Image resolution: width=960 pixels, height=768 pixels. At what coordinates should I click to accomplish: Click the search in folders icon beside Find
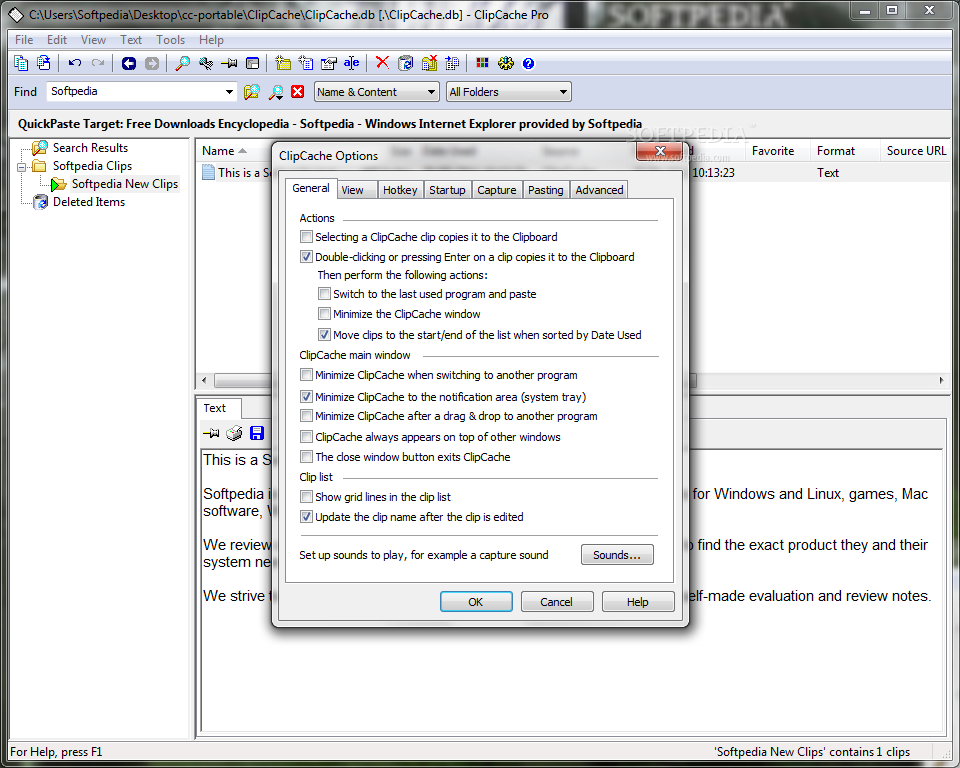(x=252, y=92)
